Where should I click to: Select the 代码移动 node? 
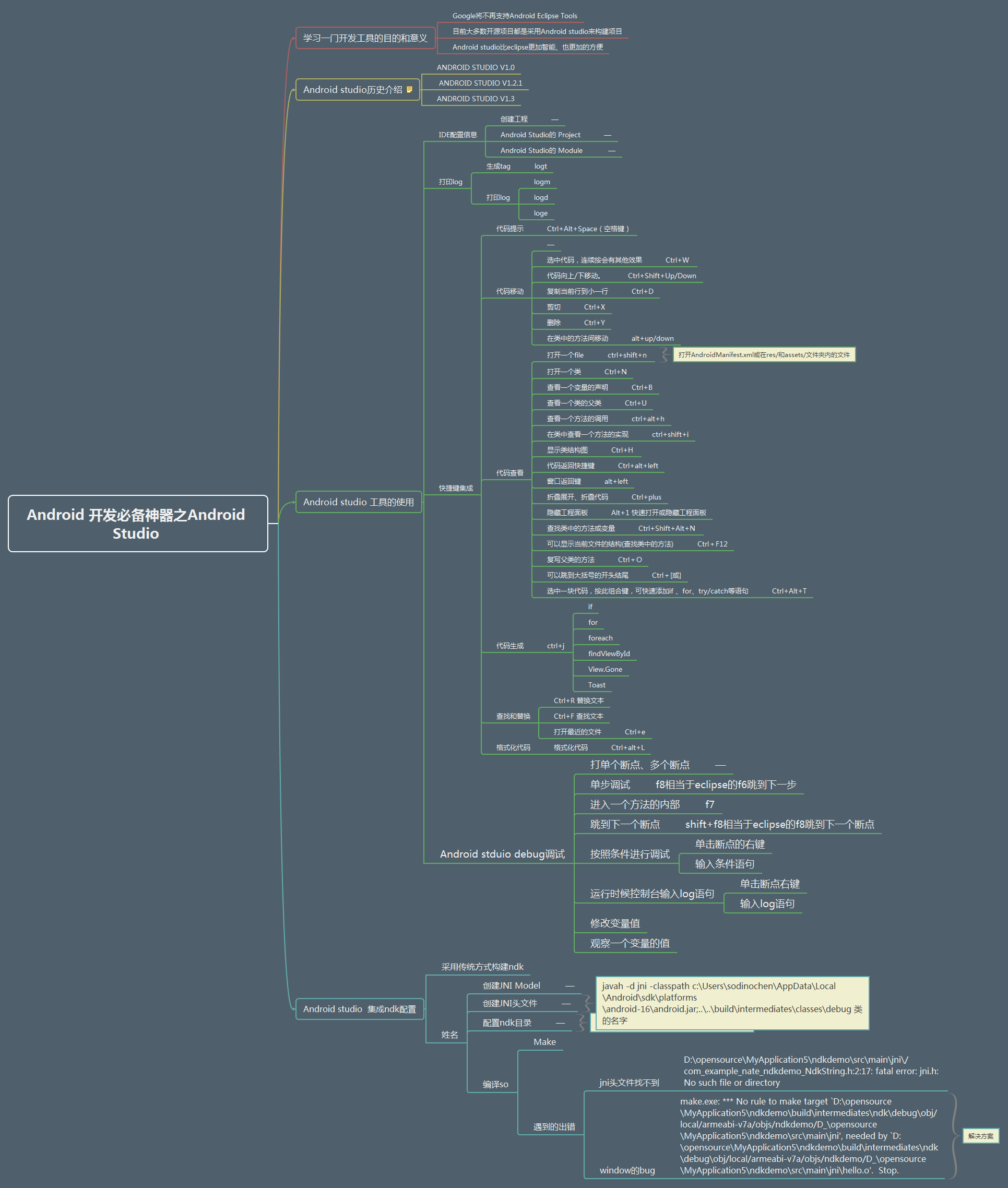(509, 291)
